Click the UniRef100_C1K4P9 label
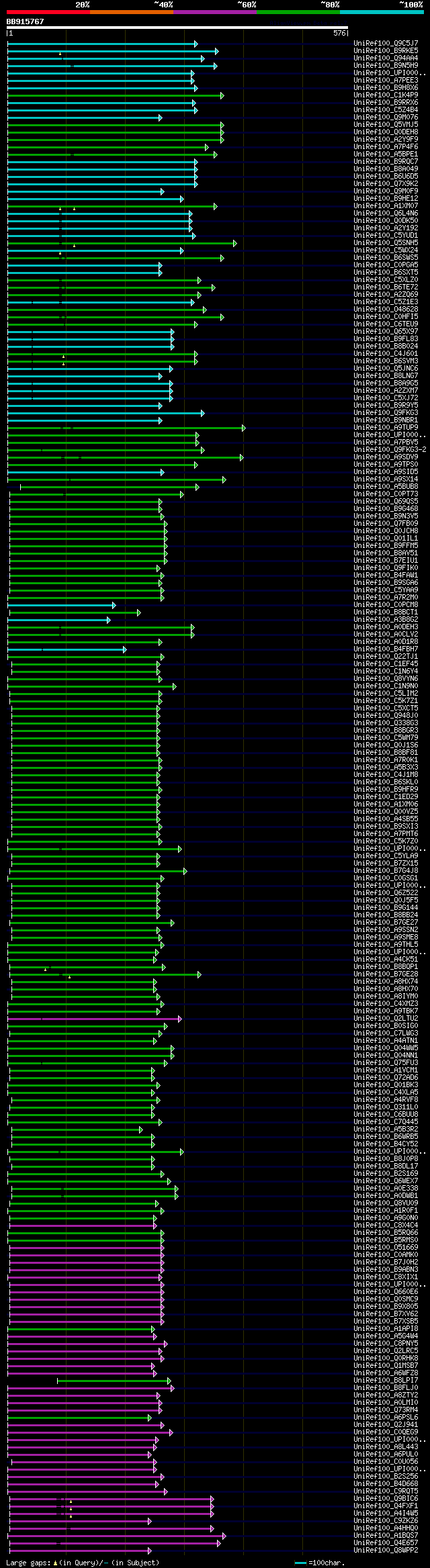 coord(386,95)
